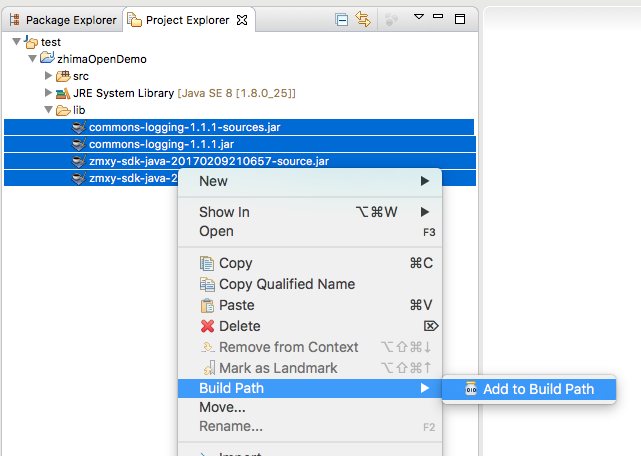Choose Open from context menu
This screenshot has width=641, height=456.
(310, 231)
